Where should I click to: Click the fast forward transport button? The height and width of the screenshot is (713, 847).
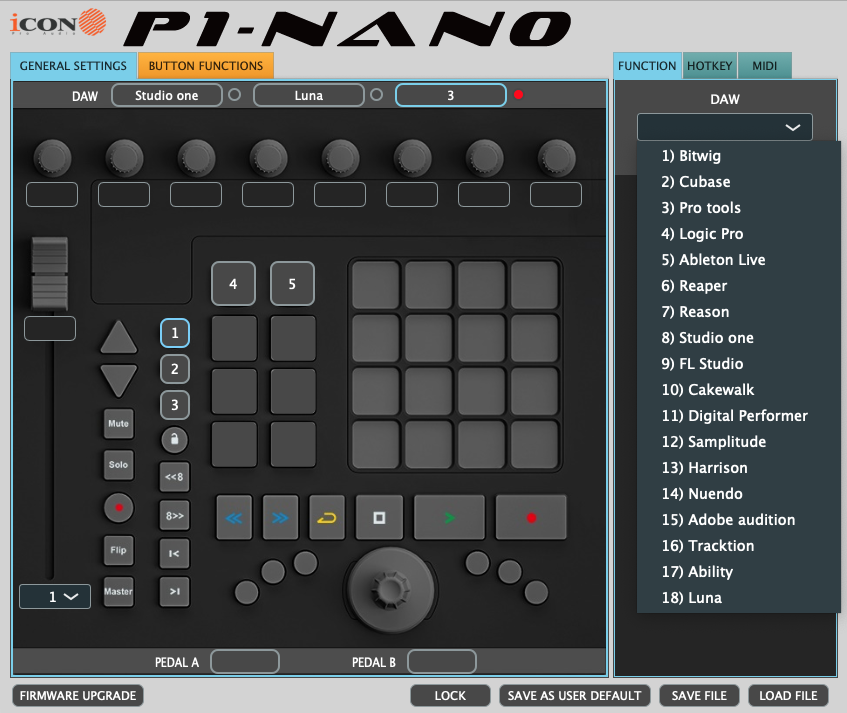pos(280,517)
